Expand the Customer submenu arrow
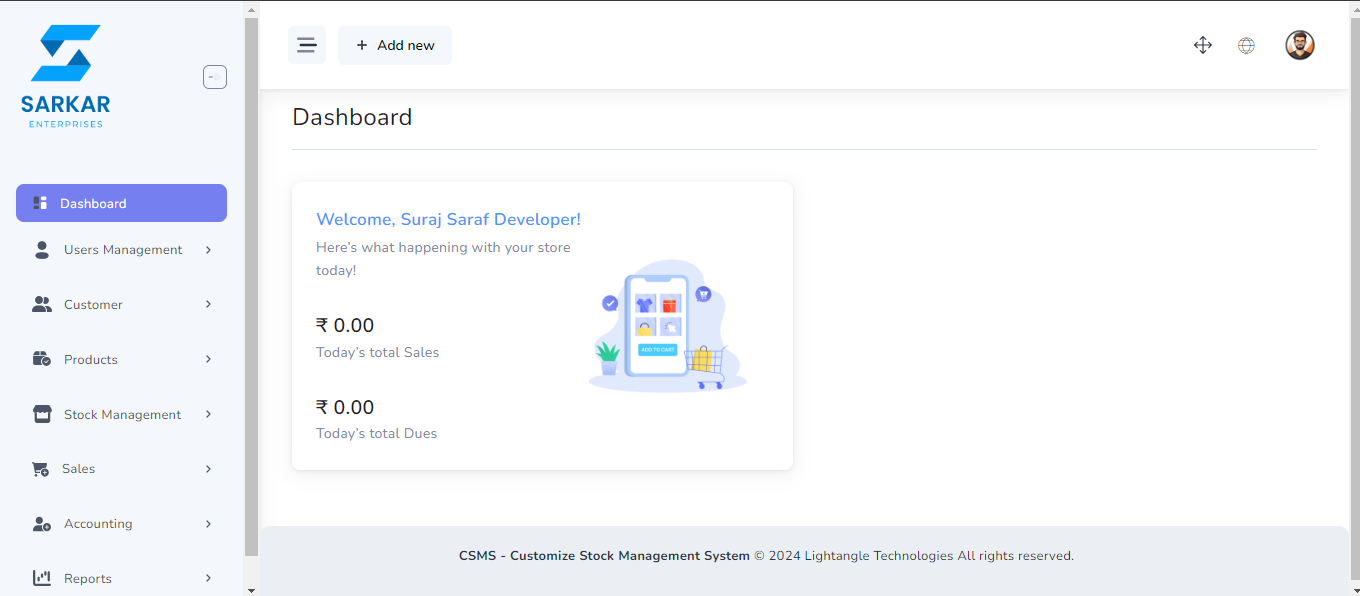Image resolution: width=1360 pixels, height=596 pixels. (x=208, y=304)
